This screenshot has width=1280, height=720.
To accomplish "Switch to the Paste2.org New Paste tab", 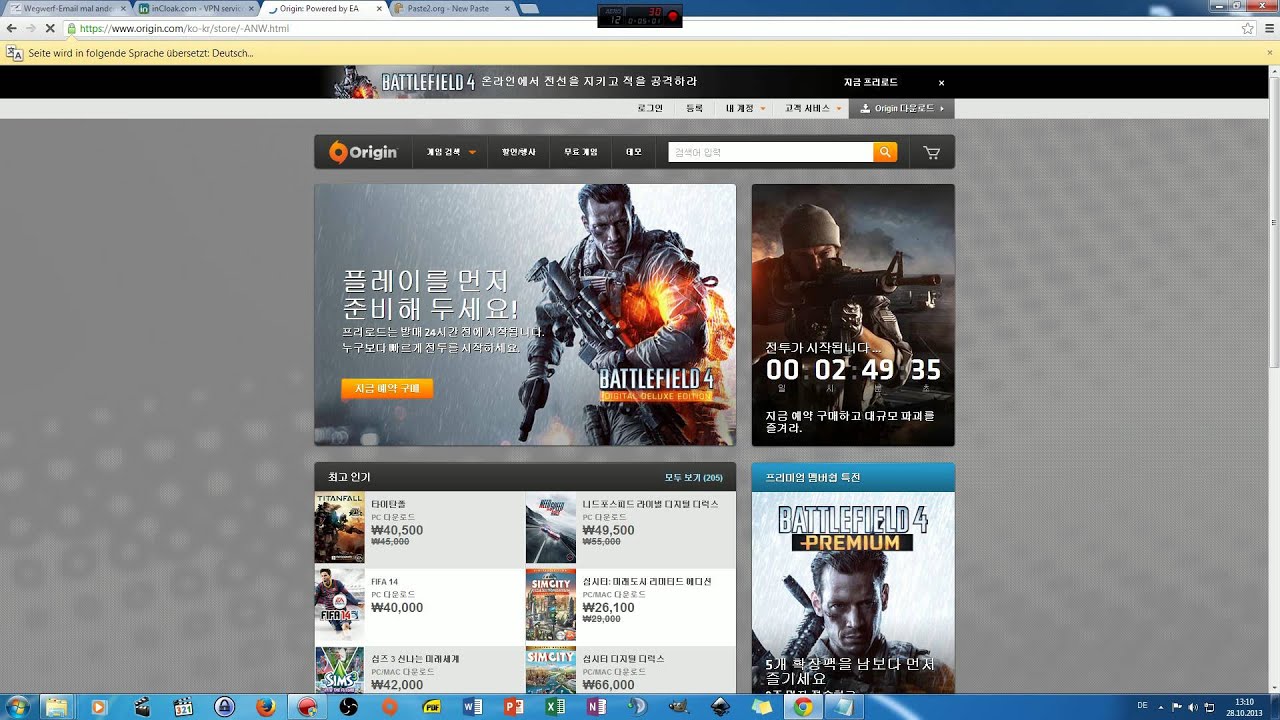I will point(450,9).
